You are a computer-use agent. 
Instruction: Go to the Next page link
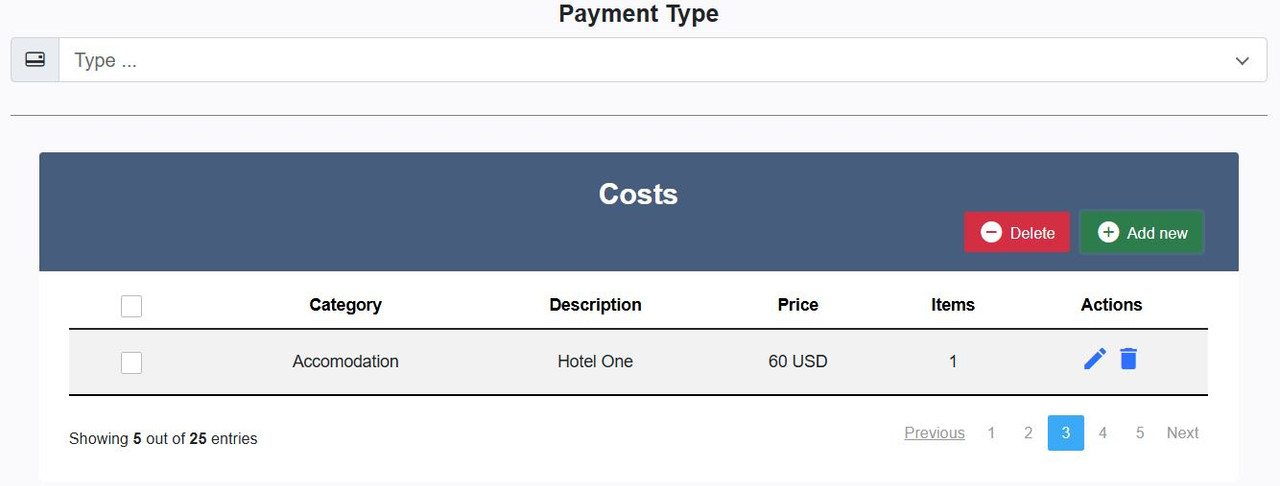point(1182,433)
